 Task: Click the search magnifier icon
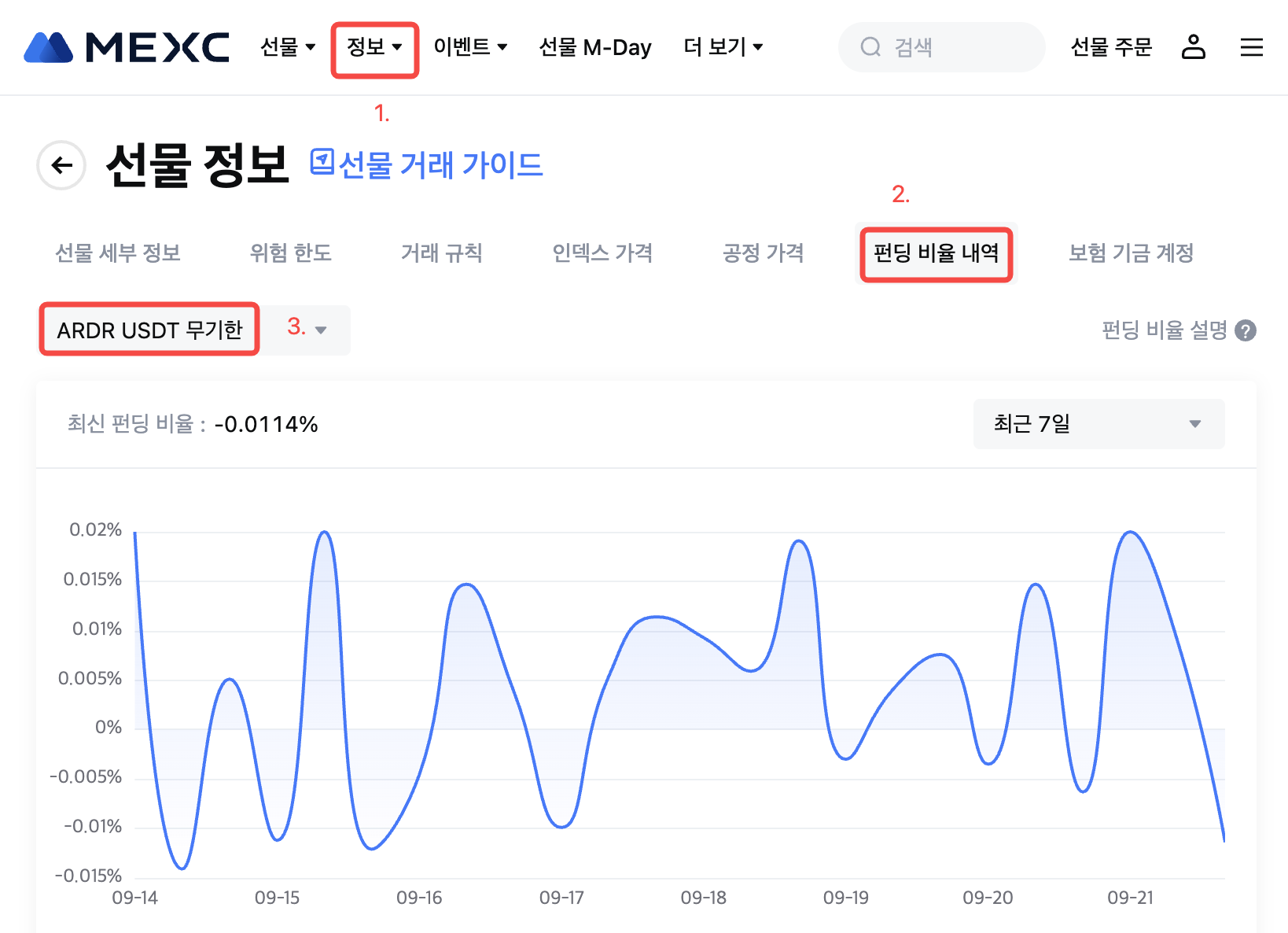tap(870, 47)
